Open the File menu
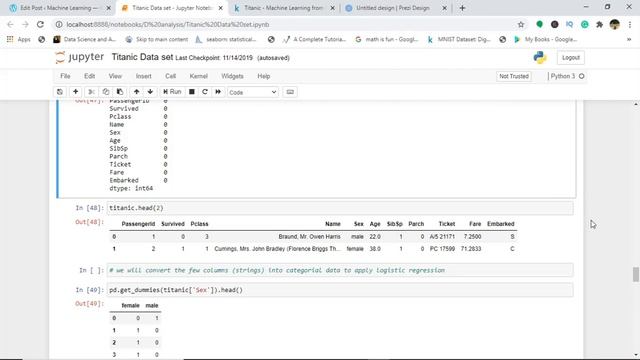 [x=65, y=76]
